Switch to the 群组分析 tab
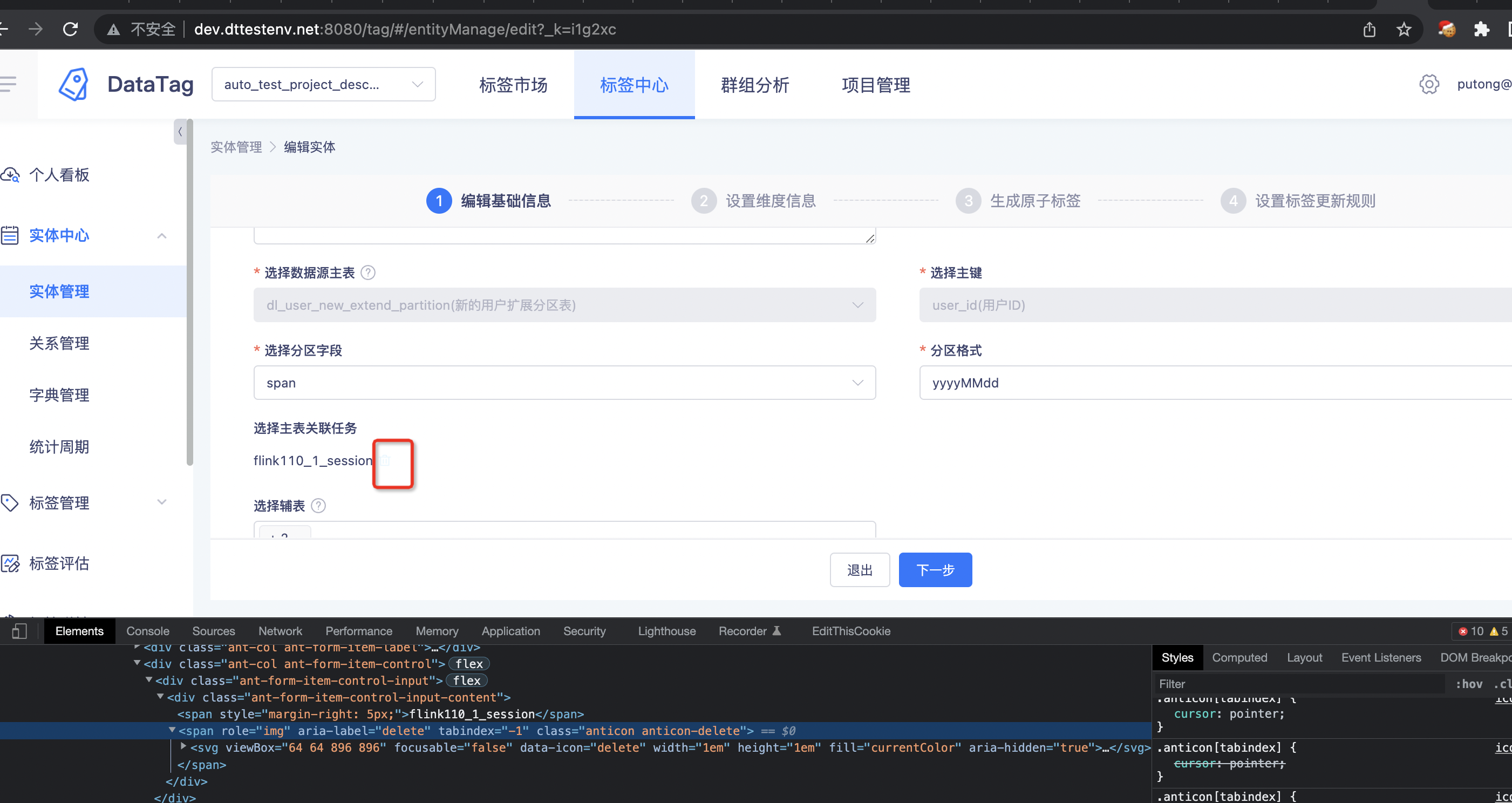The width and height of the screenshot is (1512, 803). point(755,85)
